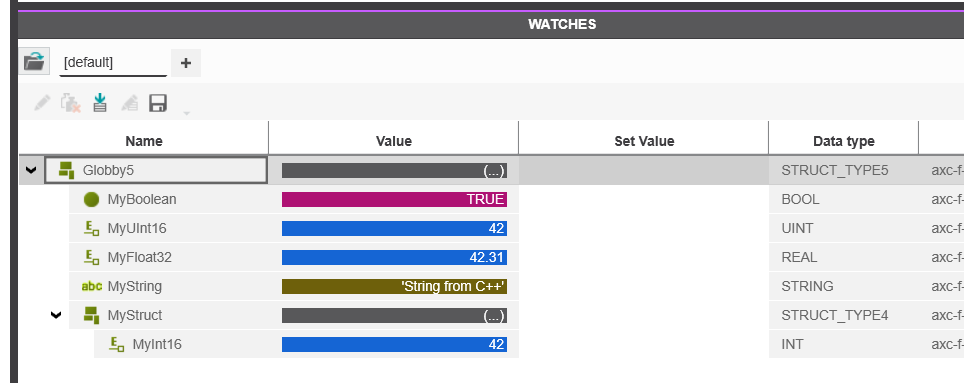Click the Set Value column header

(x=644, y=141)
